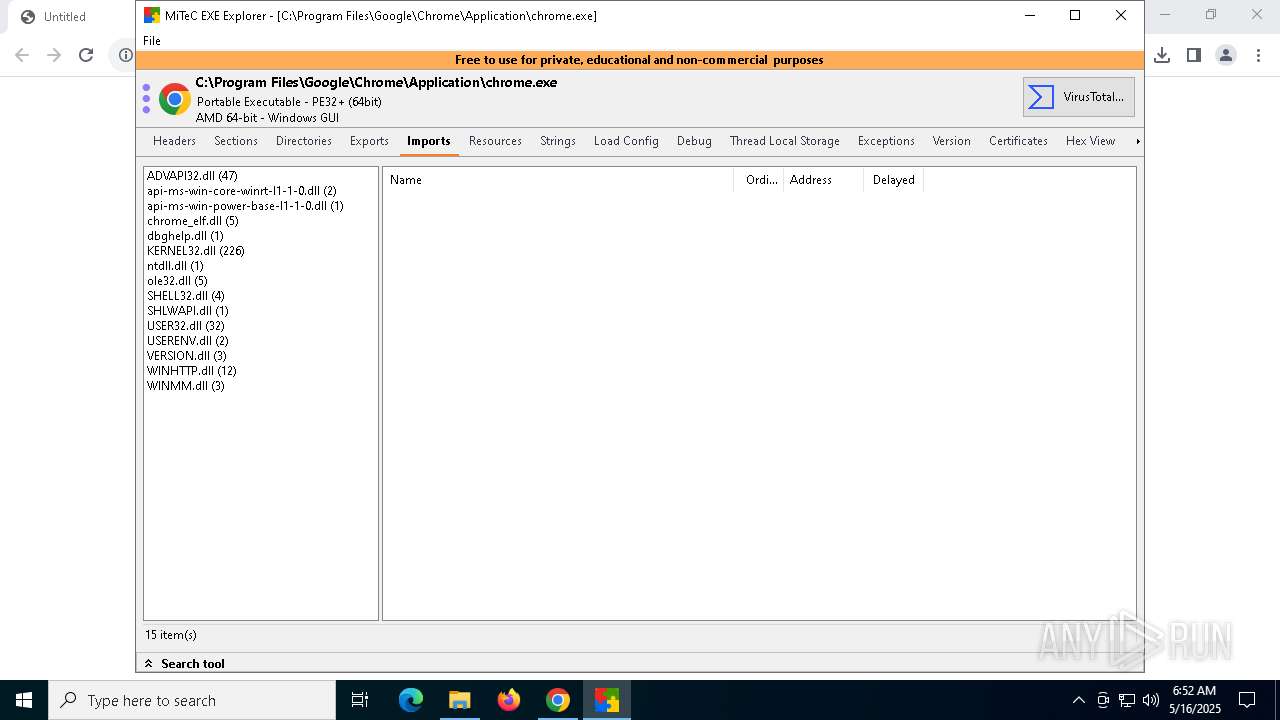Switch to Chrome from taskbar
1280x720 pixels.
tap(558, 700)
